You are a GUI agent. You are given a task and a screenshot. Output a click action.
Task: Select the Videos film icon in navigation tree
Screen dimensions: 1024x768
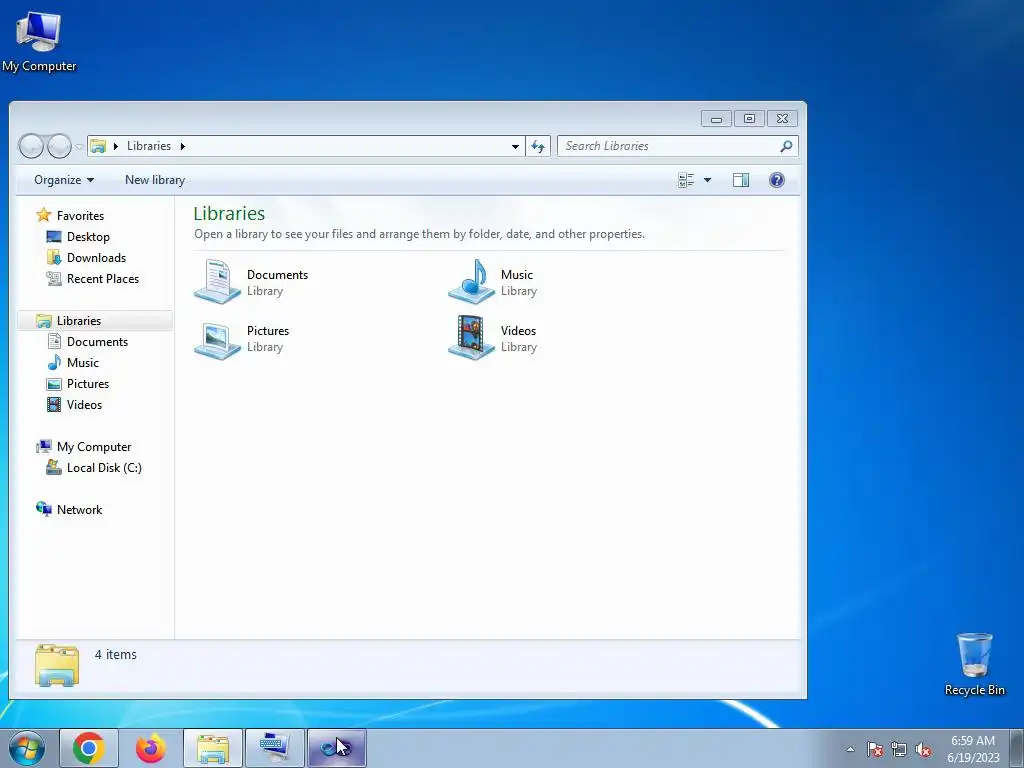click(x=54, y=405)
